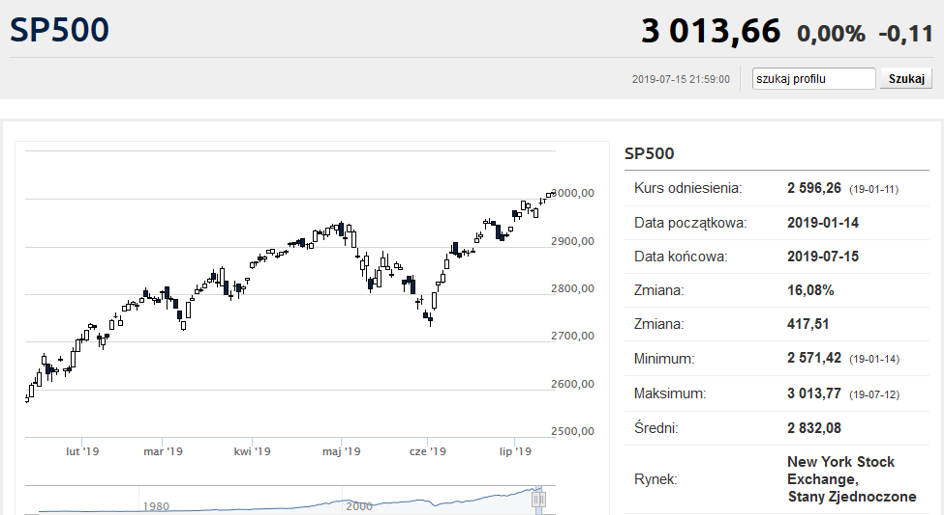
Task: Click the 'lut '19' x-axis label
Action: click(x=82, y=451)
